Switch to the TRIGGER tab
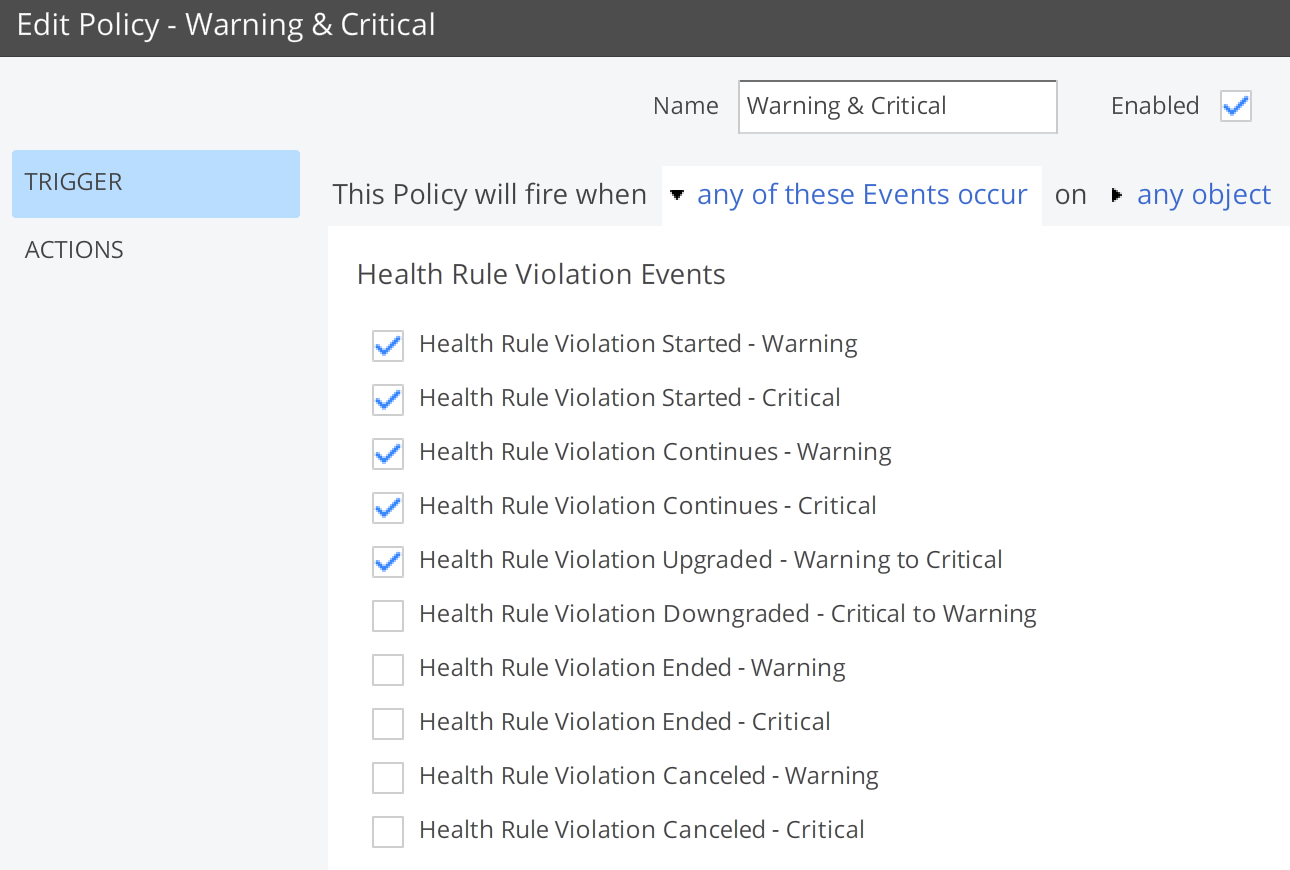Image resolution: width=1290 pixels, height=870 pixels. pos(156,183)
